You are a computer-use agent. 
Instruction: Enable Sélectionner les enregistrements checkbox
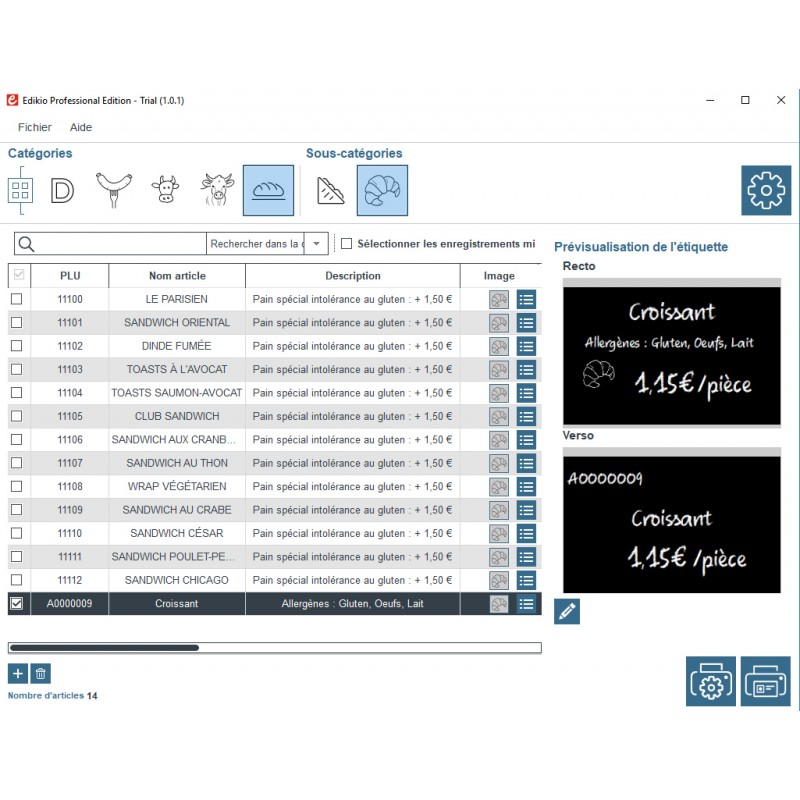coord(346,244)
